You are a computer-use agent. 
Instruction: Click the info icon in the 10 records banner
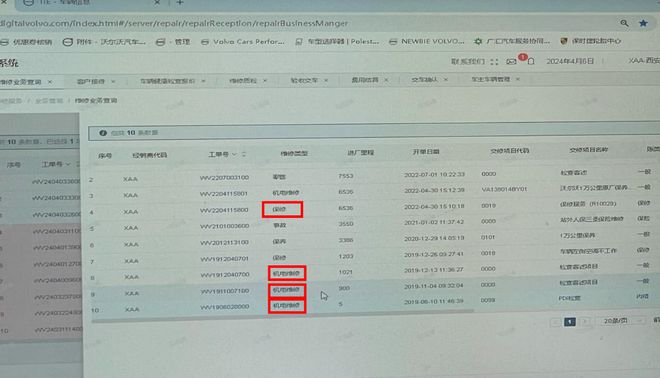[x=103, y=133]
